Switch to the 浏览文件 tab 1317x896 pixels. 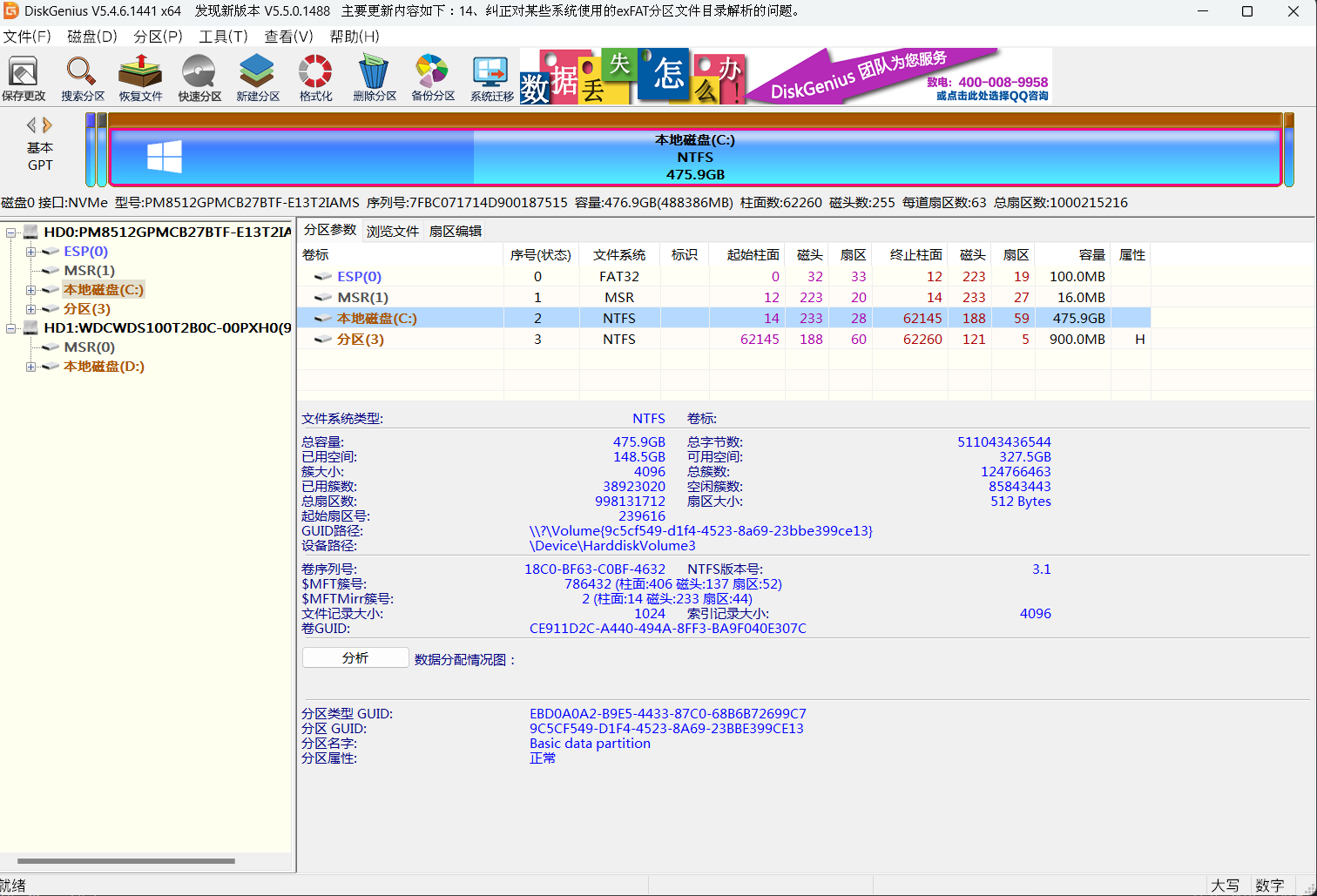click(393, 231)
